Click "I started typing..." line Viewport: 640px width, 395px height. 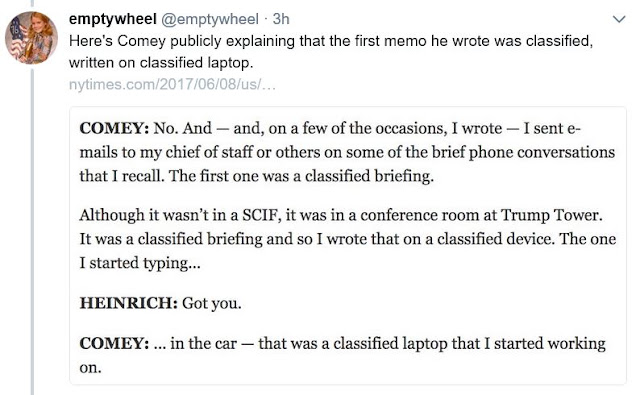[140, 263]
